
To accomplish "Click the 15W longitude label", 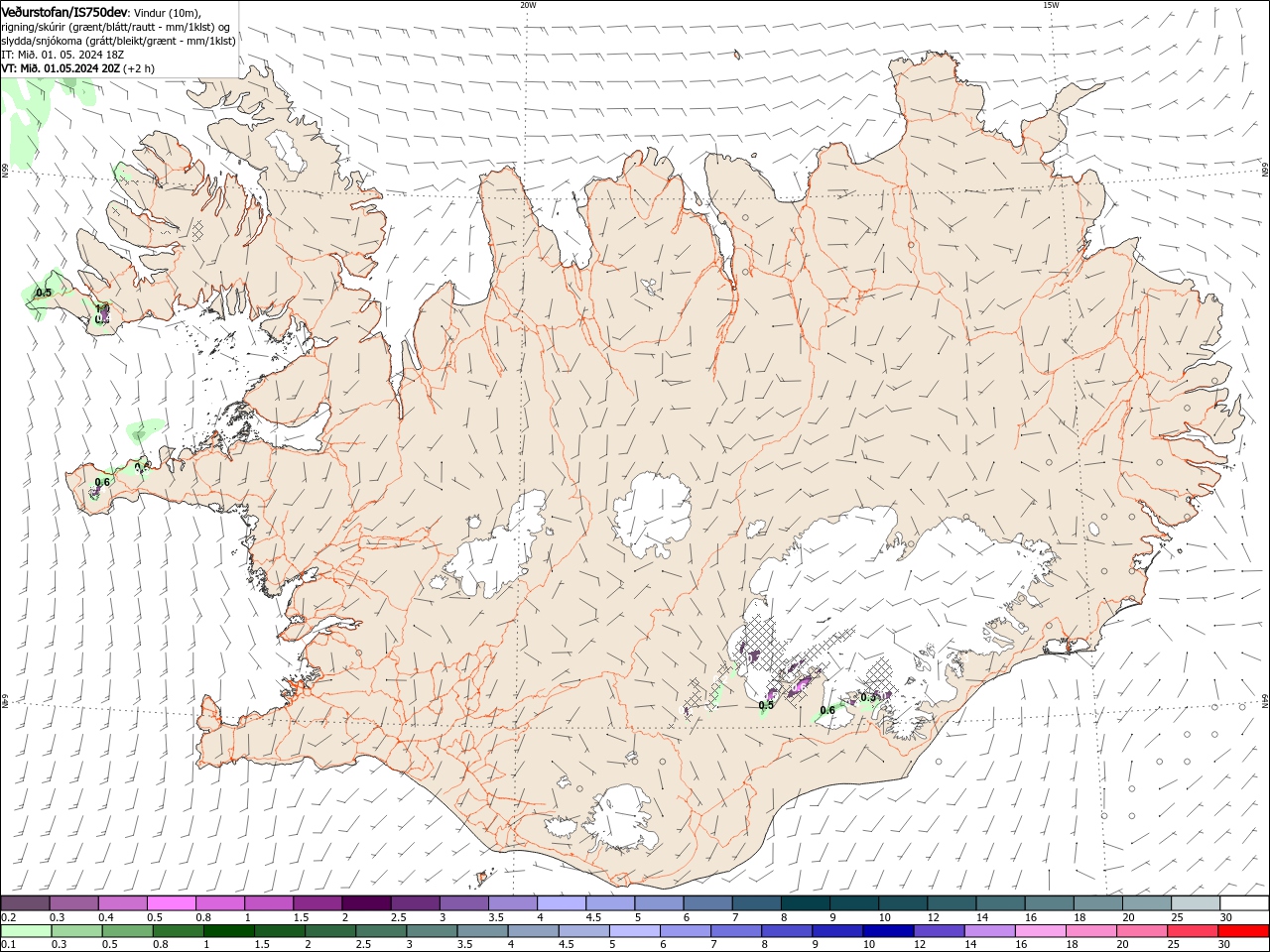I will pyautogui.click(x=1051, y=5).
